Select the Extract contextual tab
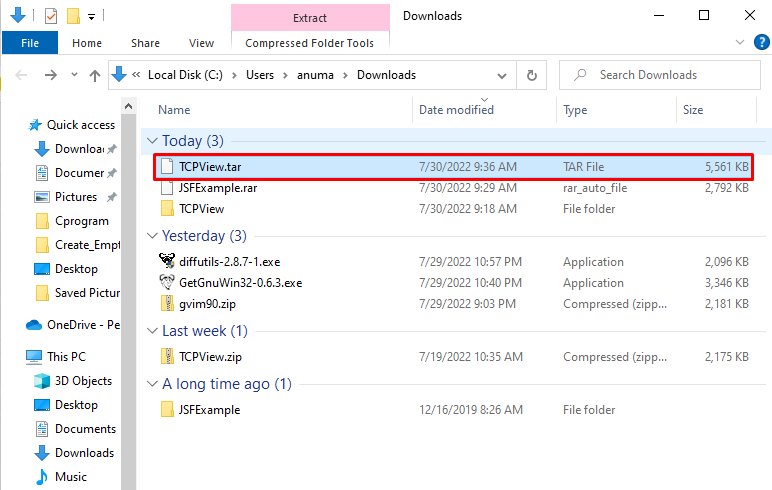This screenshot has width=772, height=490. click(x=310, y=18)
